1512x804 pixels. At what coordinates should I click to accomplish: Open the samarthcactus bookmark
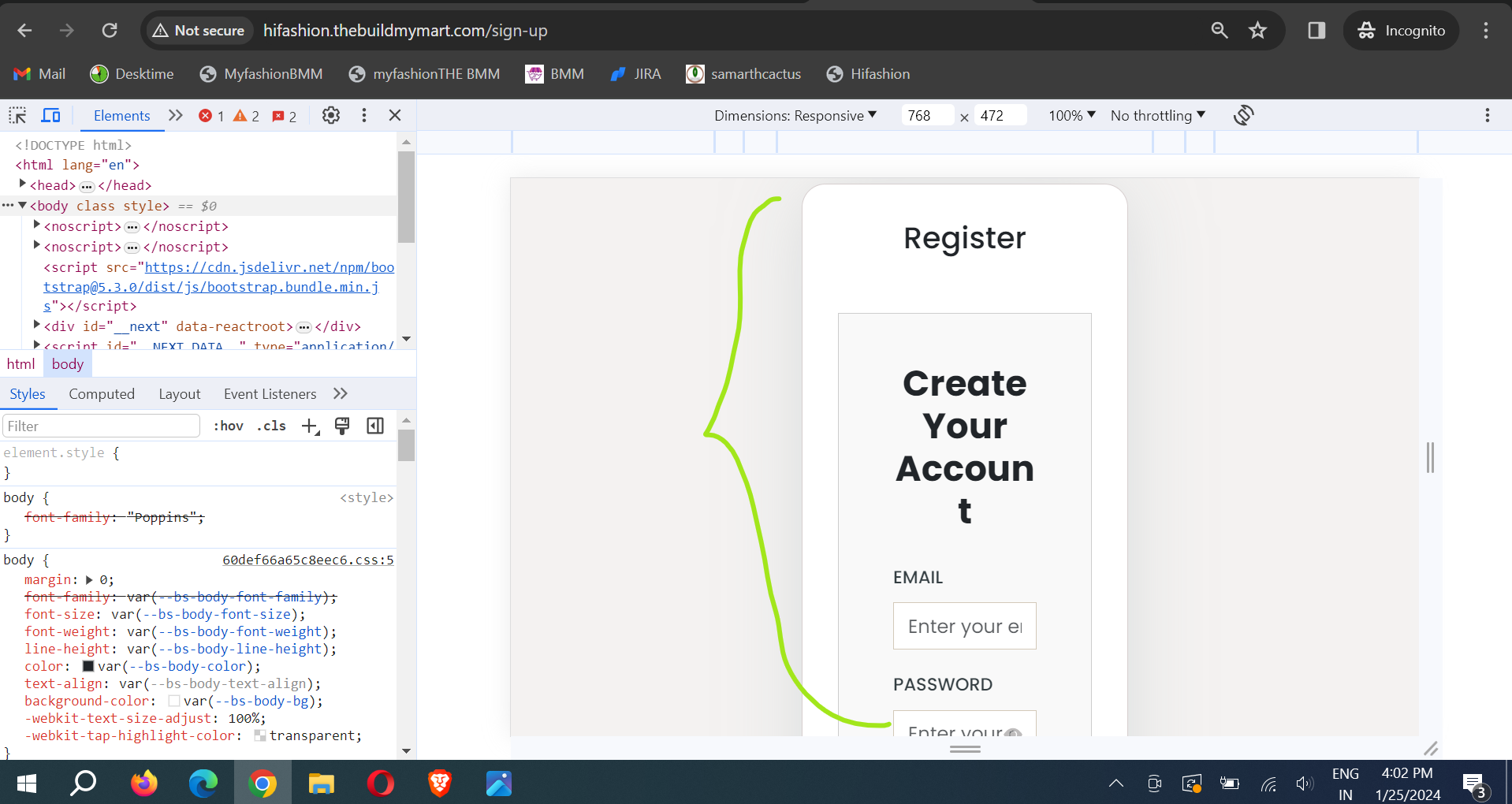click(x=743, y=74)
